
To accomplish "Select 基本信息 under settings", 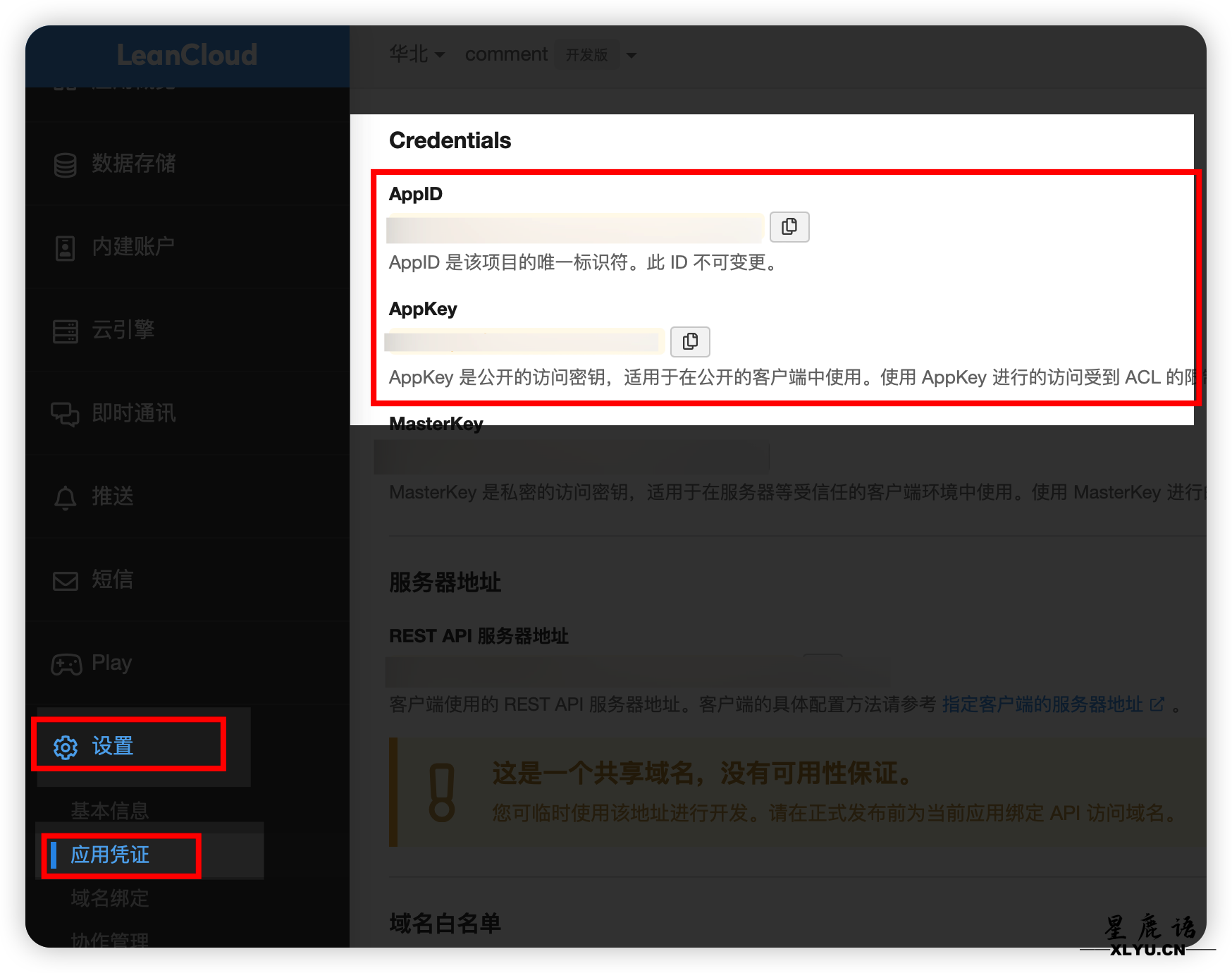I will click(x=110, y=811).
